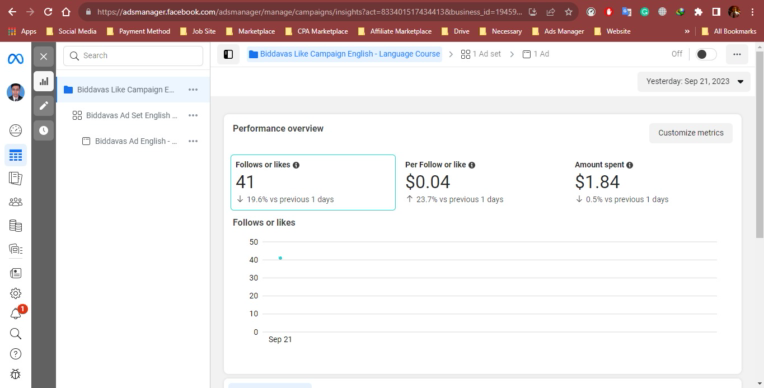
Task: Open the news page icon in sidebar
Action: pyautogui.click(x=16, y=273)
